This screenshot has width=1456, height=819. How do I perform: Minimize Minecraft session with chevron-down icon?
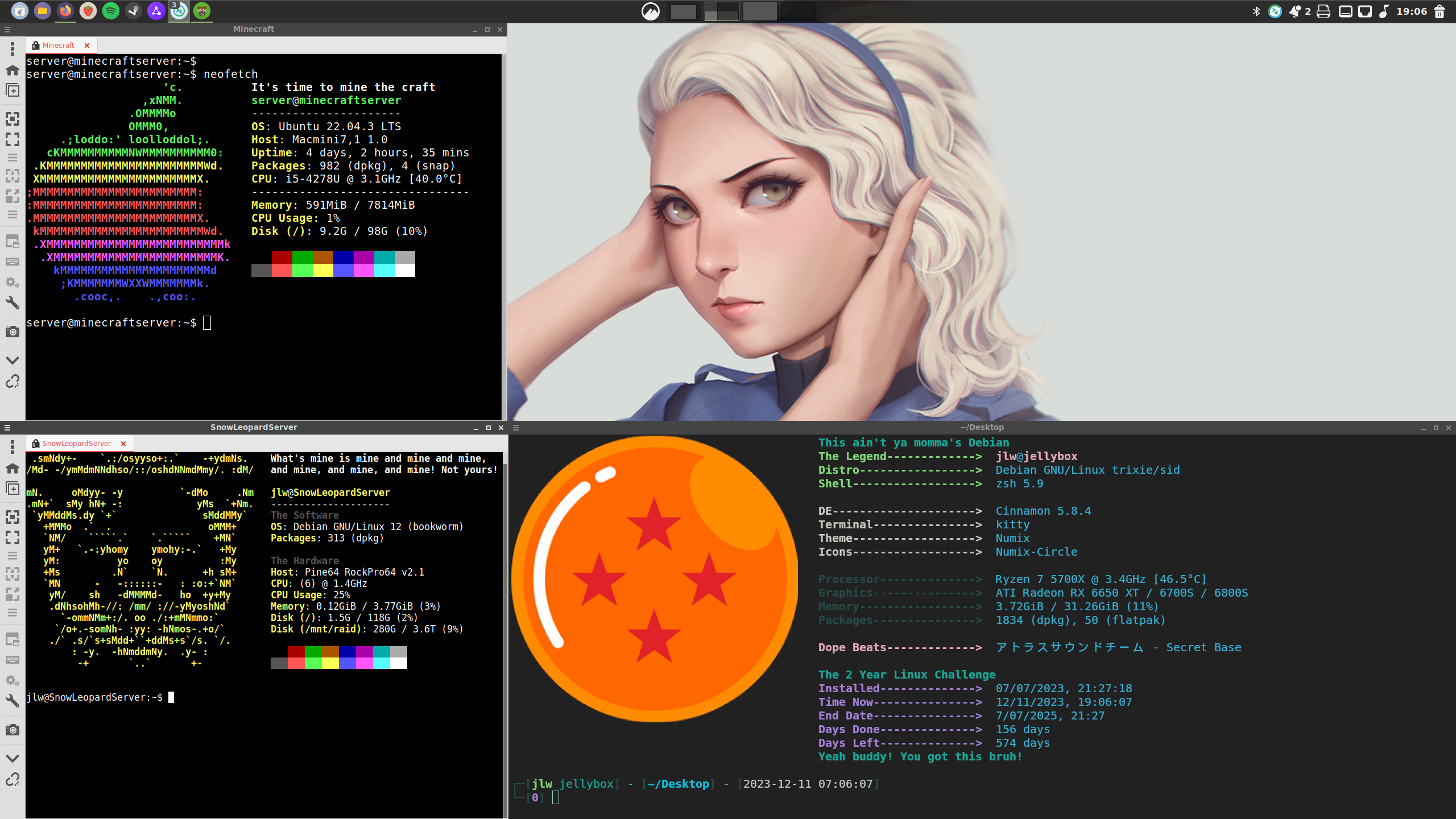13,360
